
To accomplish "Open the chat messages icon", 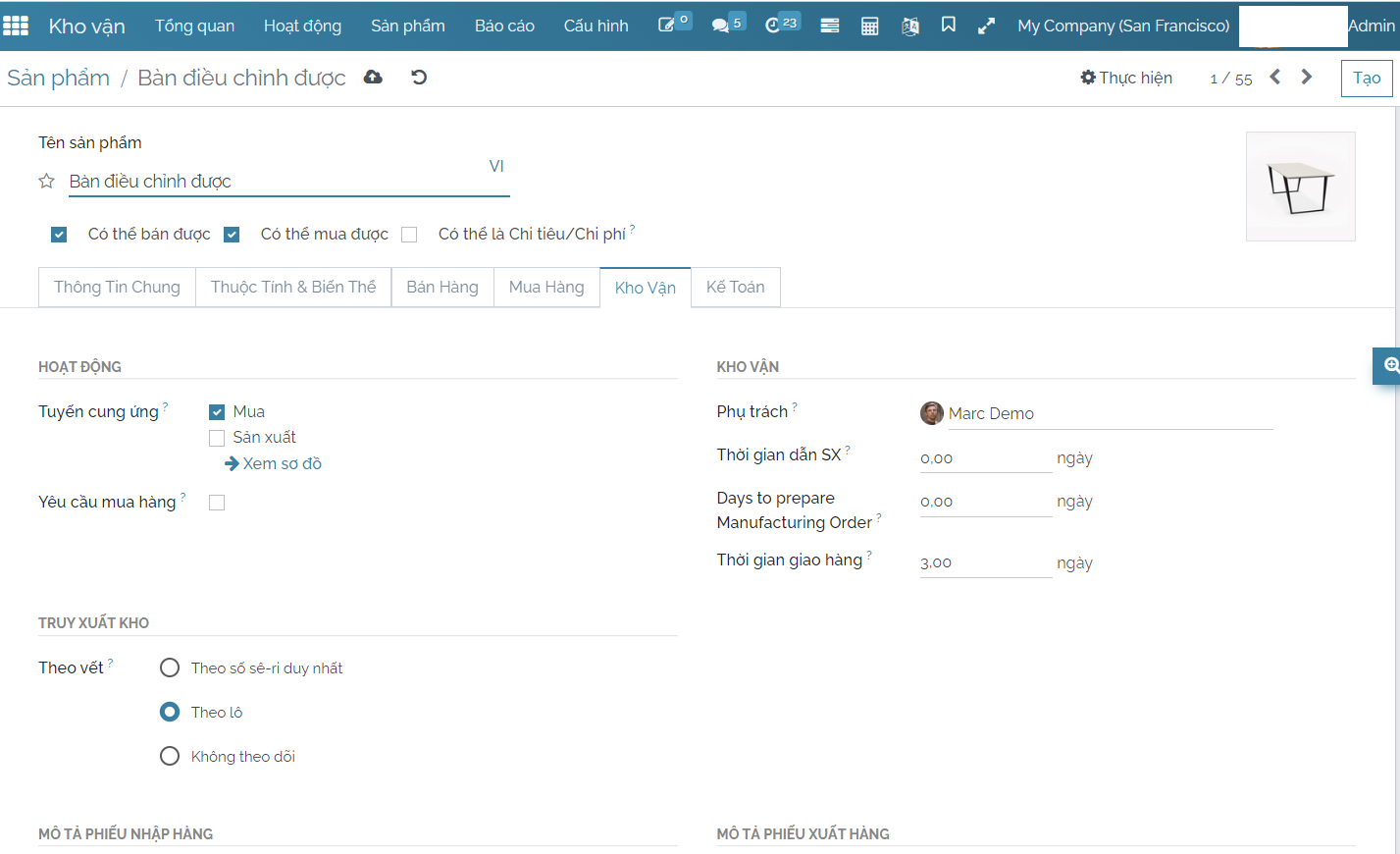I will point(721,26).
